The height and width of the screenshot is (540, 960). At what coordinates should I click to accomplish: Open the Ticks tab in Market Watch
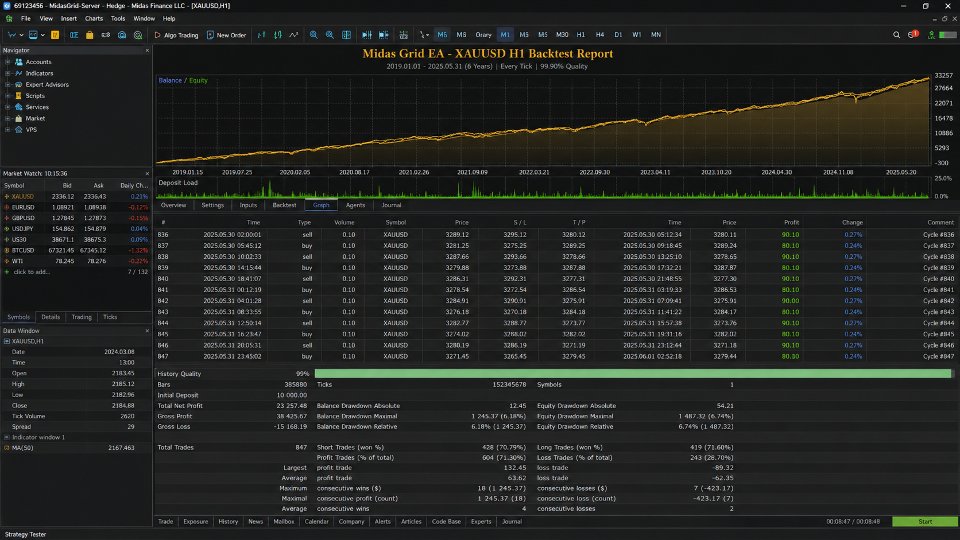click(x=110, y=317)
